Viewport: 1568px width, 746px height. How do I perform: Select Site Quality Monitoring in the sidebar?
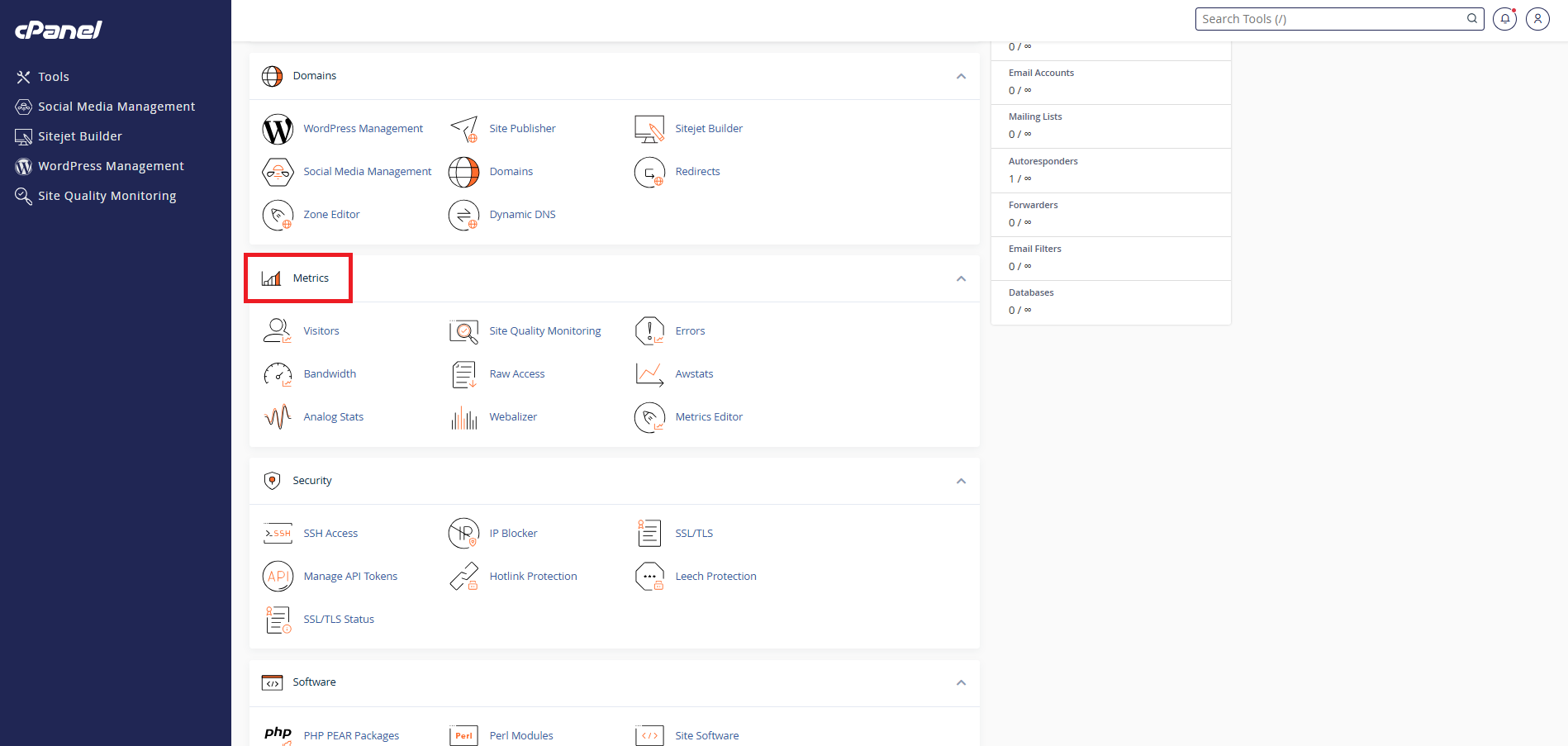pyautogui.click(x=96, y=196)
